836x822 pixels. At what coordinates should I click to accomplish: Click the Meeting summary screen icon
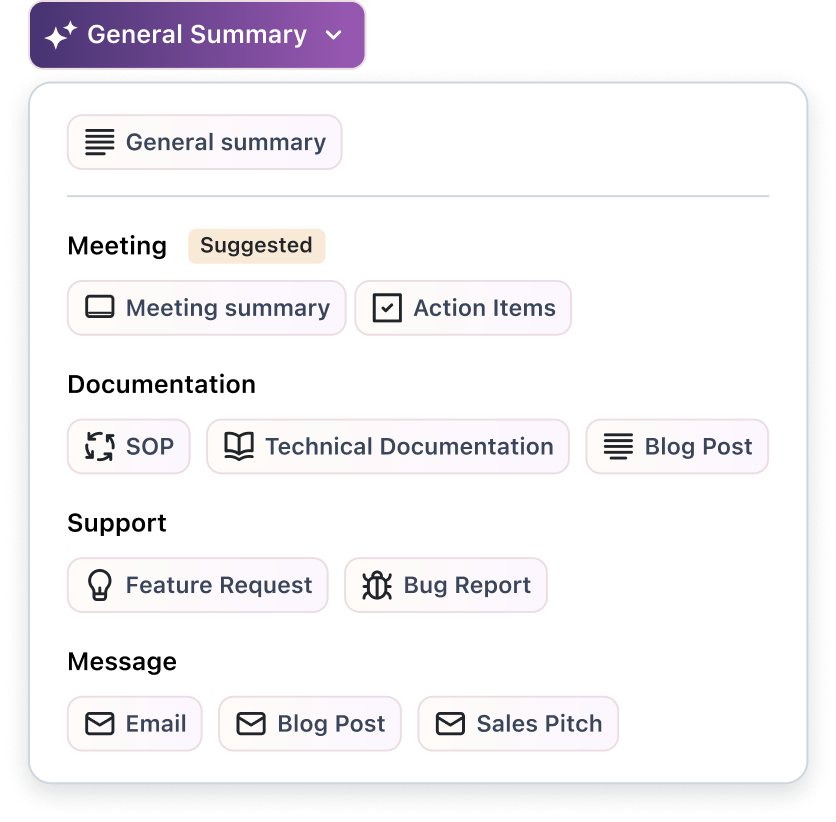(99, 308)
